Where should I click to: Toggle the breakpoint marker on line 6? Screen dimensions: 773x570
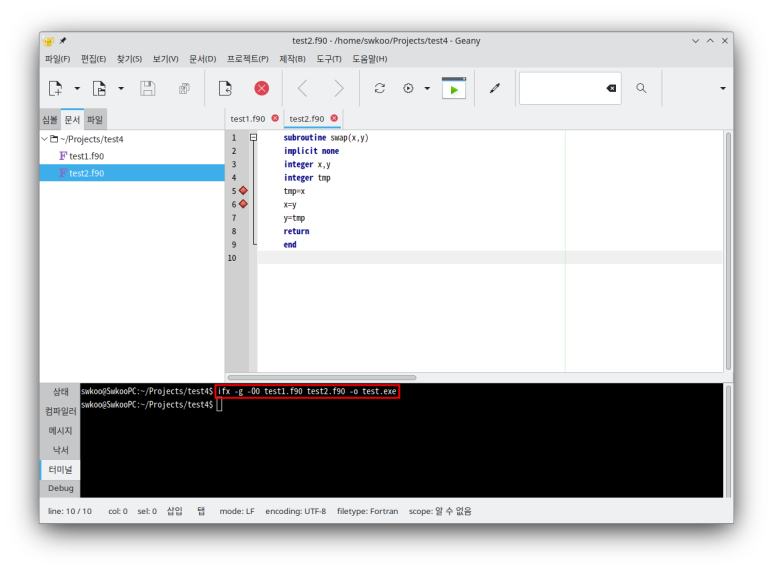click(243, 204)
